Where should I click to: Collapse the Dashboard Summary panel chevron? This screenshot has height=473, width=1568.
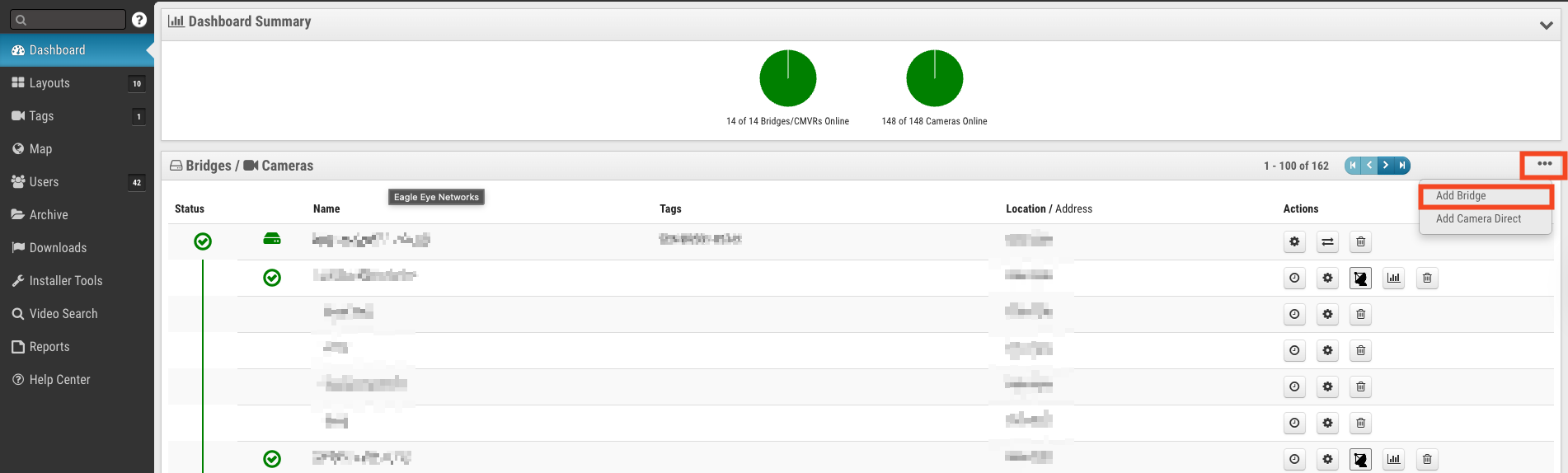(1546, 25)
